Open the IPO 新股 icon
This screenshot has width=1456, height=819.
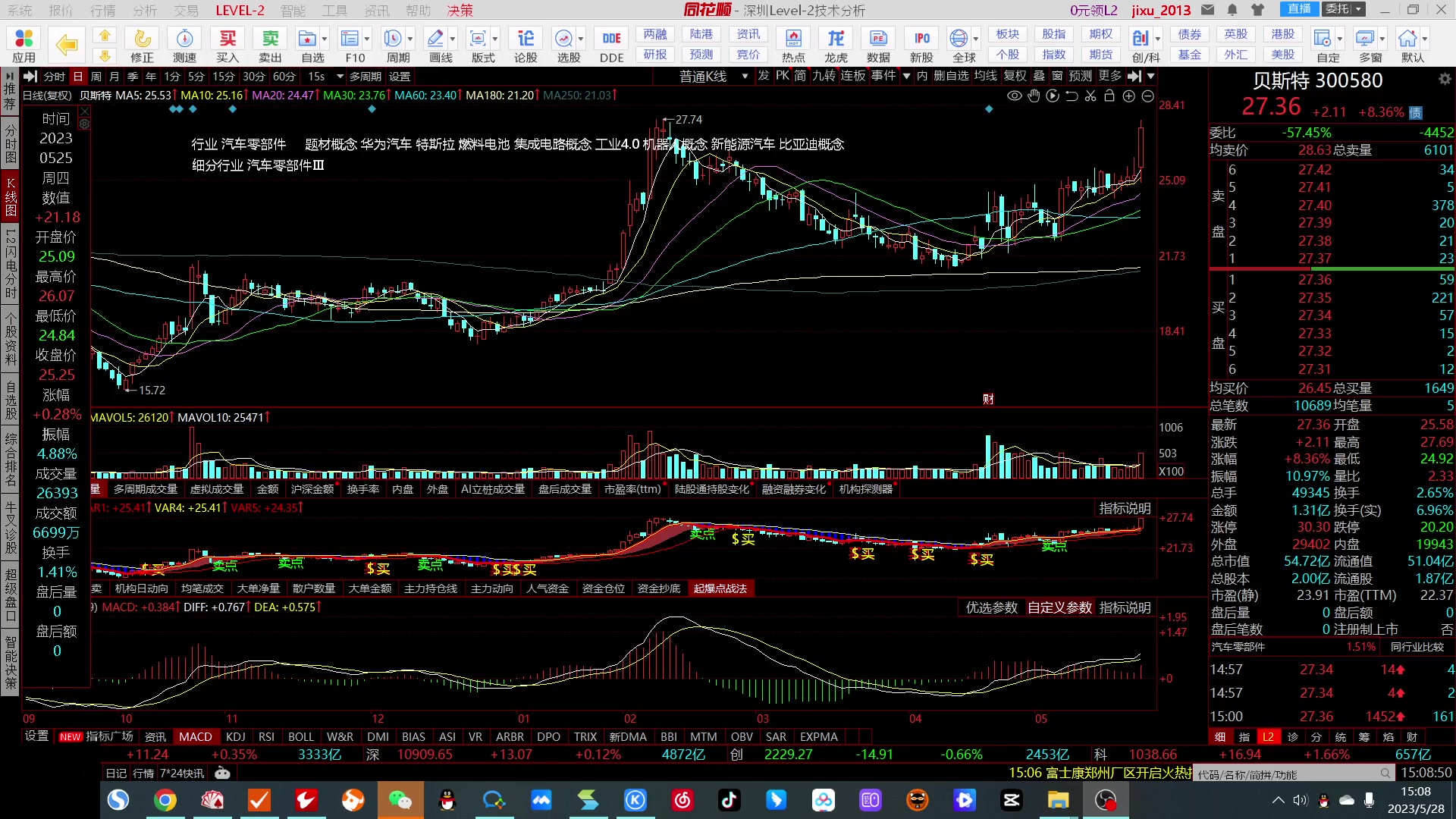[921, 45]
